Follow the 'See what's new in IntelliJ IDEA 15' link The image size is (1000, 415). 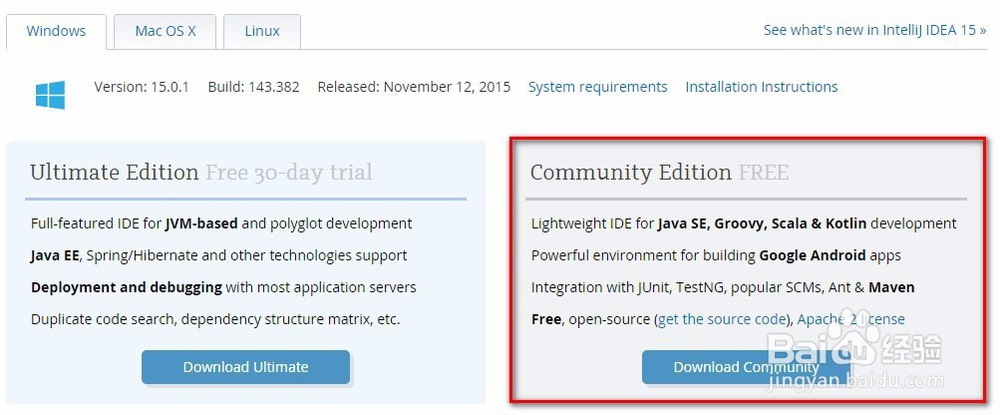coord(874,30)
